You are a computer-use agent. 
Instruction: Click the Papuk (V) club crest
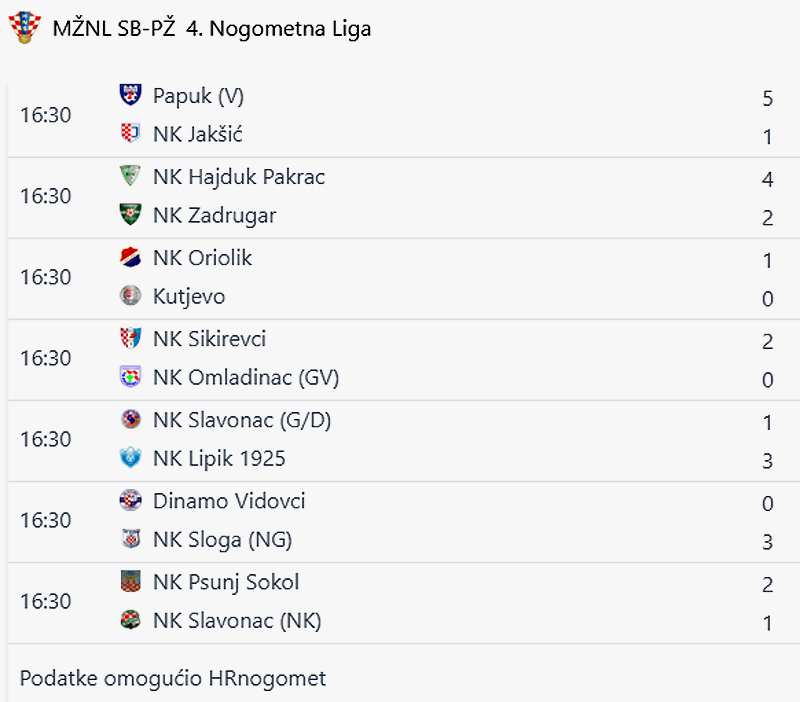tap(130, 95)
